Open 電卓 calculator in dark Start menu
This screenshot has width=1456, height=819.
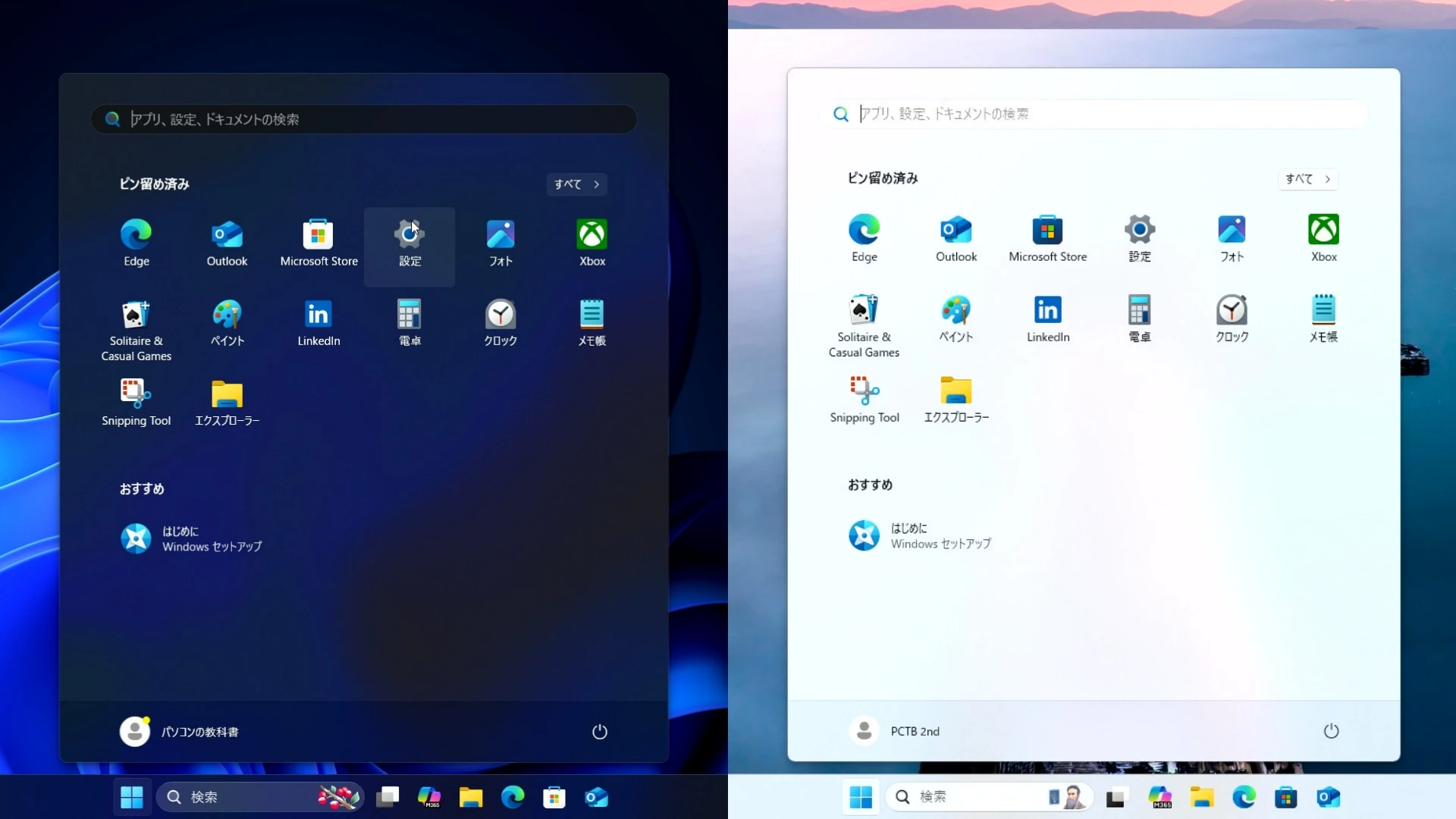[x=409, y=323]
